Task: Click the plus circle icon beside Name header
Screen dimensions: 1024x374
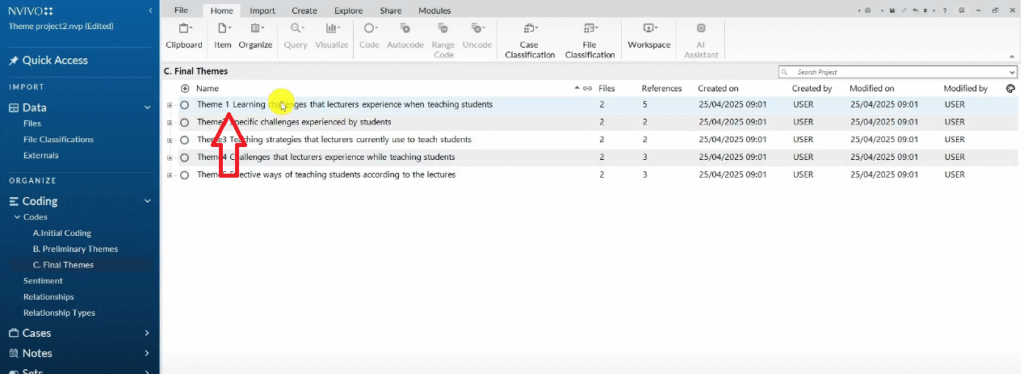Action: point(185,88)
